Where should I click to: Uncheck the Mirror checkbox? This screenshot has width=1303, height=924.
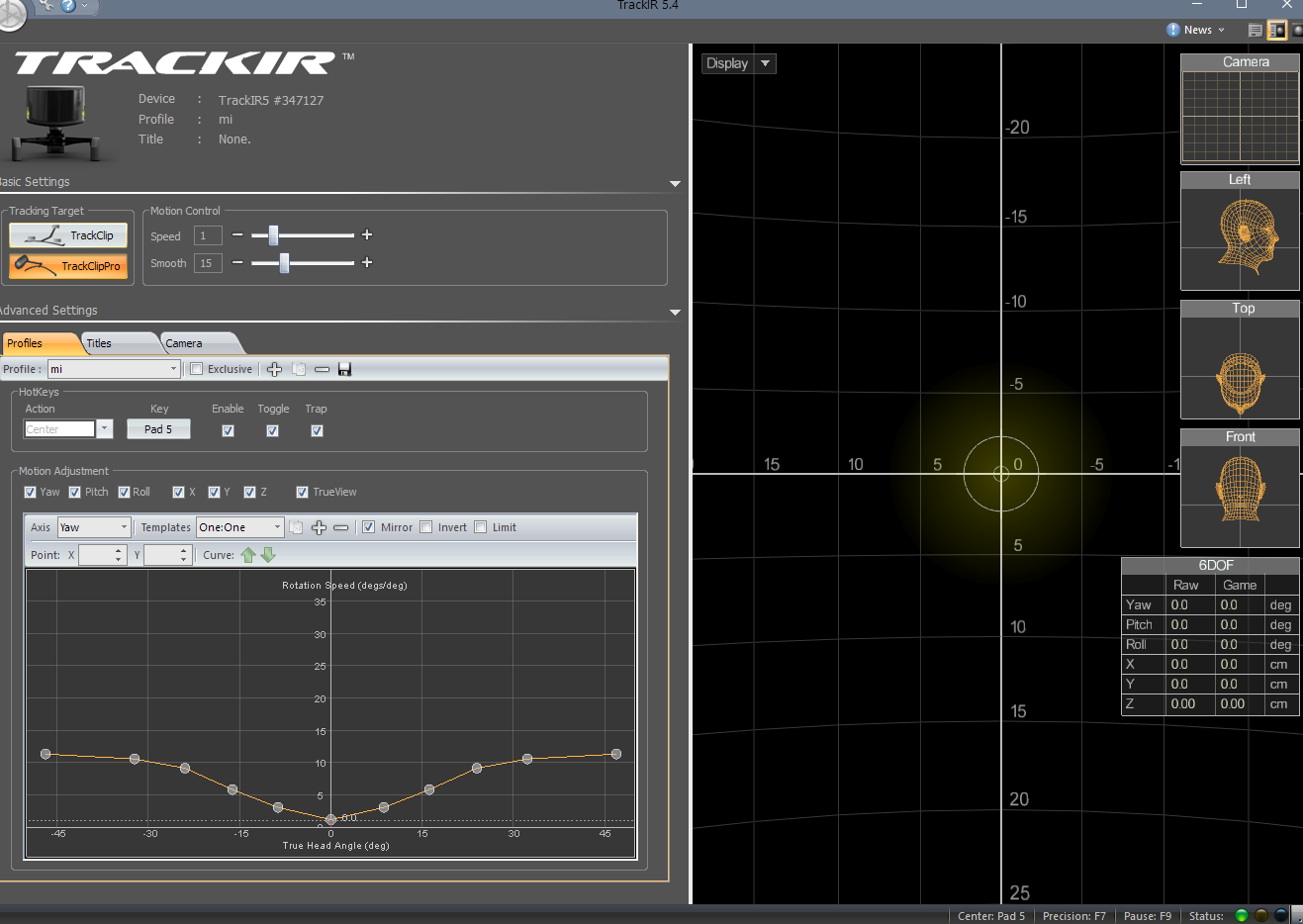coord(368,527)
